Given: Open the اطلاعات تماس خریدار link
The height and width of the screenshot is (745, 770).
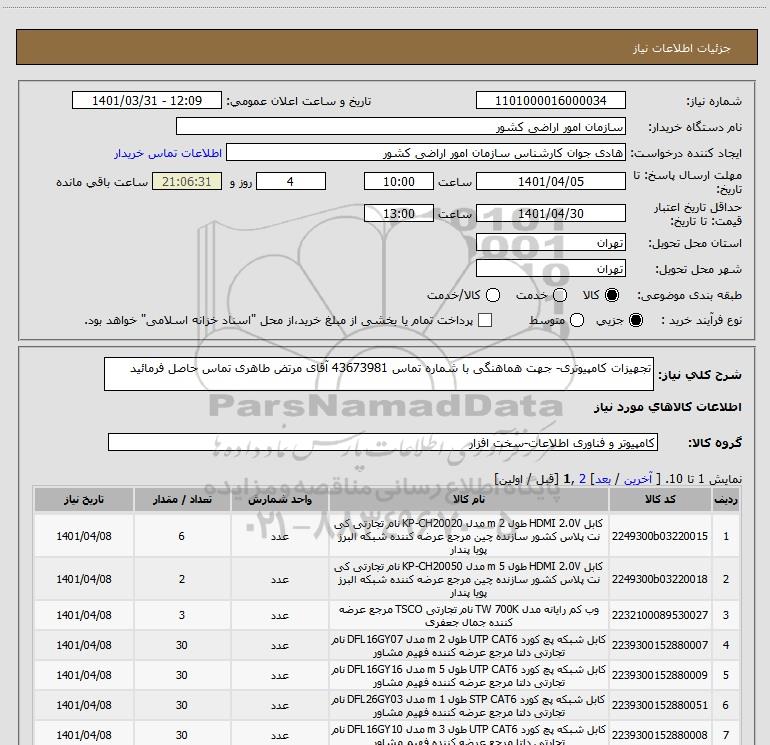Looking at the screenshot, I should tap(168, 153).
